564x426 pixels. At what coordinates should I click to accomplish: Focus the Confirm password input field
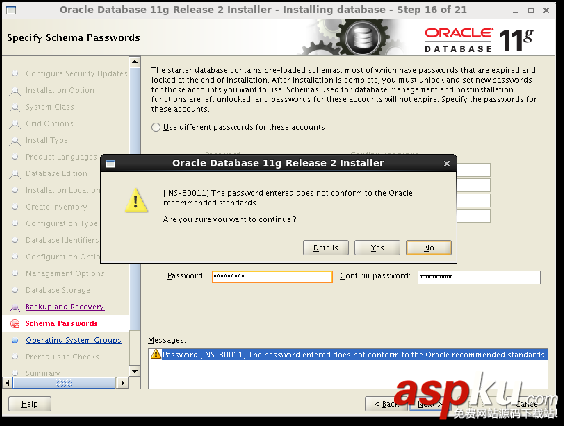coord(479,277)
